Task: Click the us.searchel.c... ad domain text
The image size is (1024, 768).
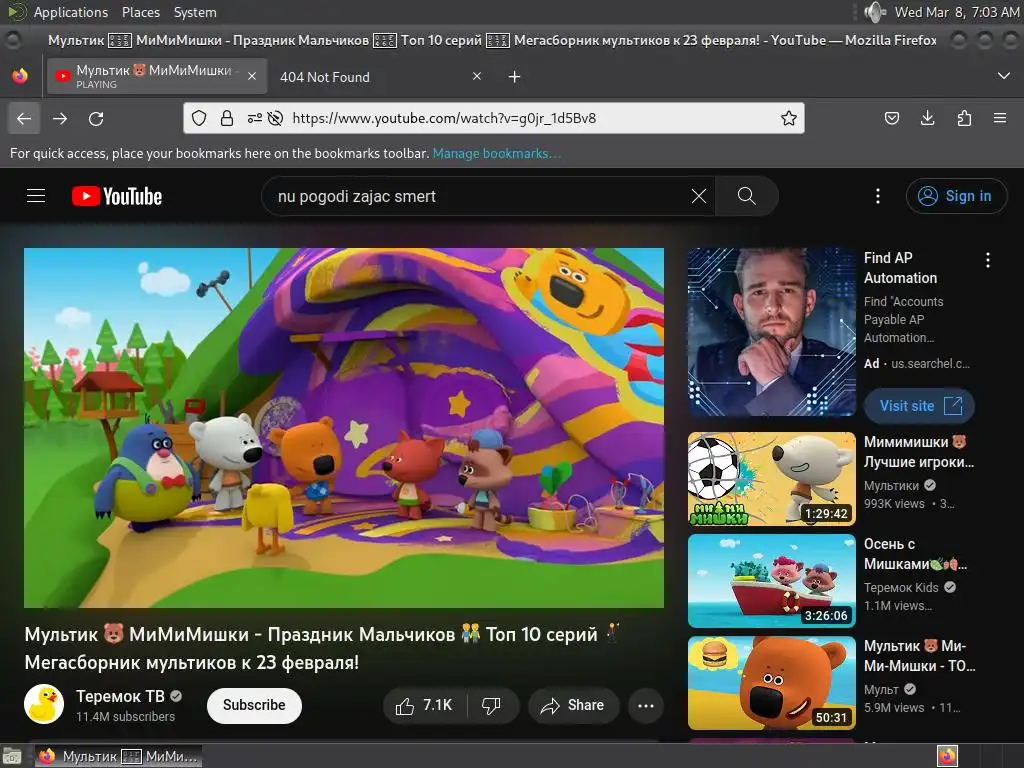Action: pyautogui.click(x=930, y=364)
